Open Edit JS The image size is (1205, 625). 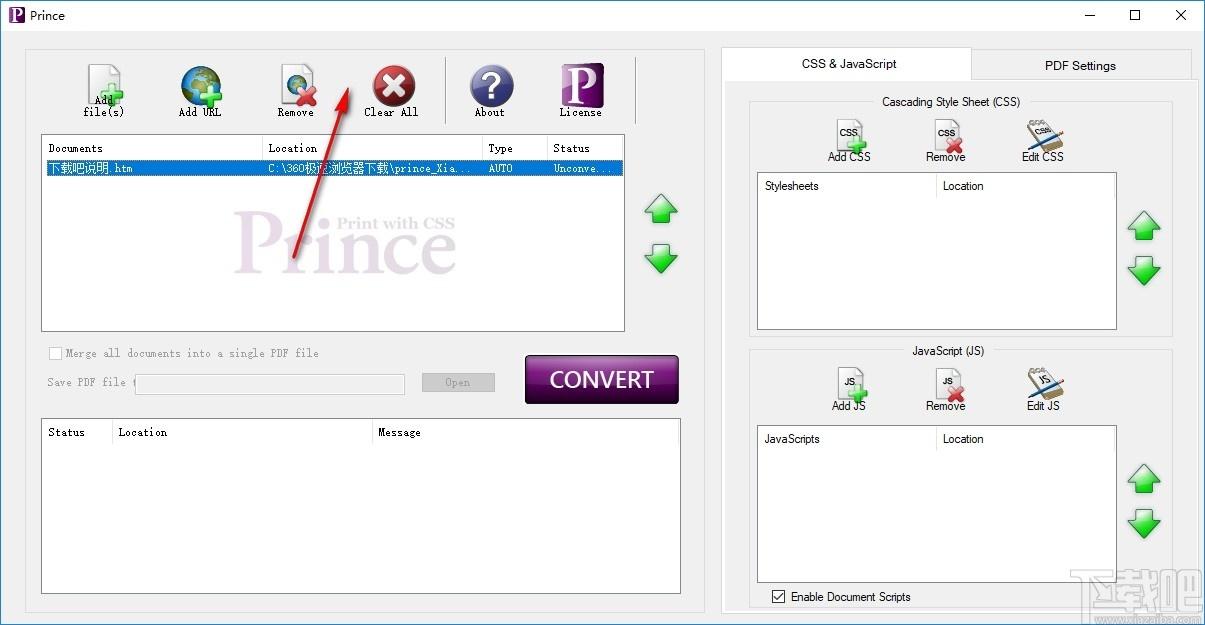1043,390
